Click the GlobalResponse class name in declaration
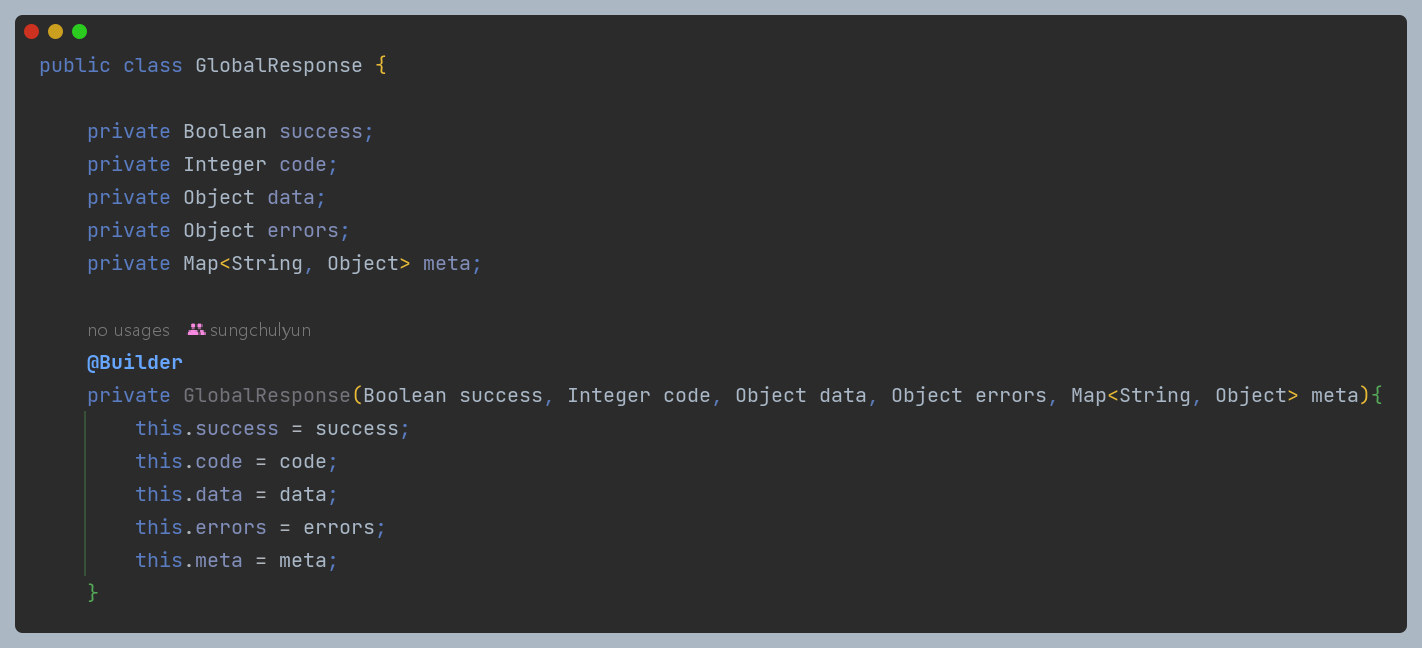 coord(278,65)
